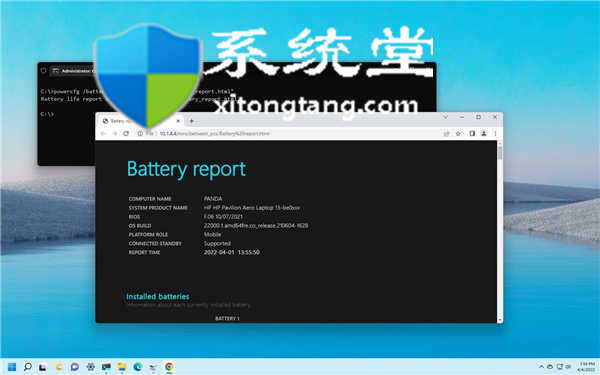Click the Installed batteries heading
The image size is (600, 375).
click(158, 297)
